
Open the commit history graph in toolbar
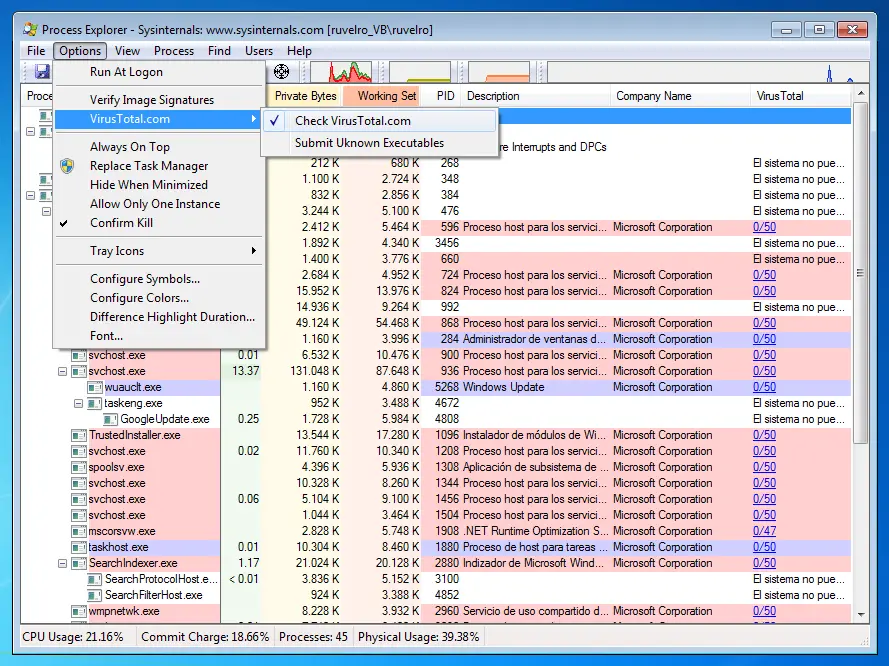pos(420,72)
